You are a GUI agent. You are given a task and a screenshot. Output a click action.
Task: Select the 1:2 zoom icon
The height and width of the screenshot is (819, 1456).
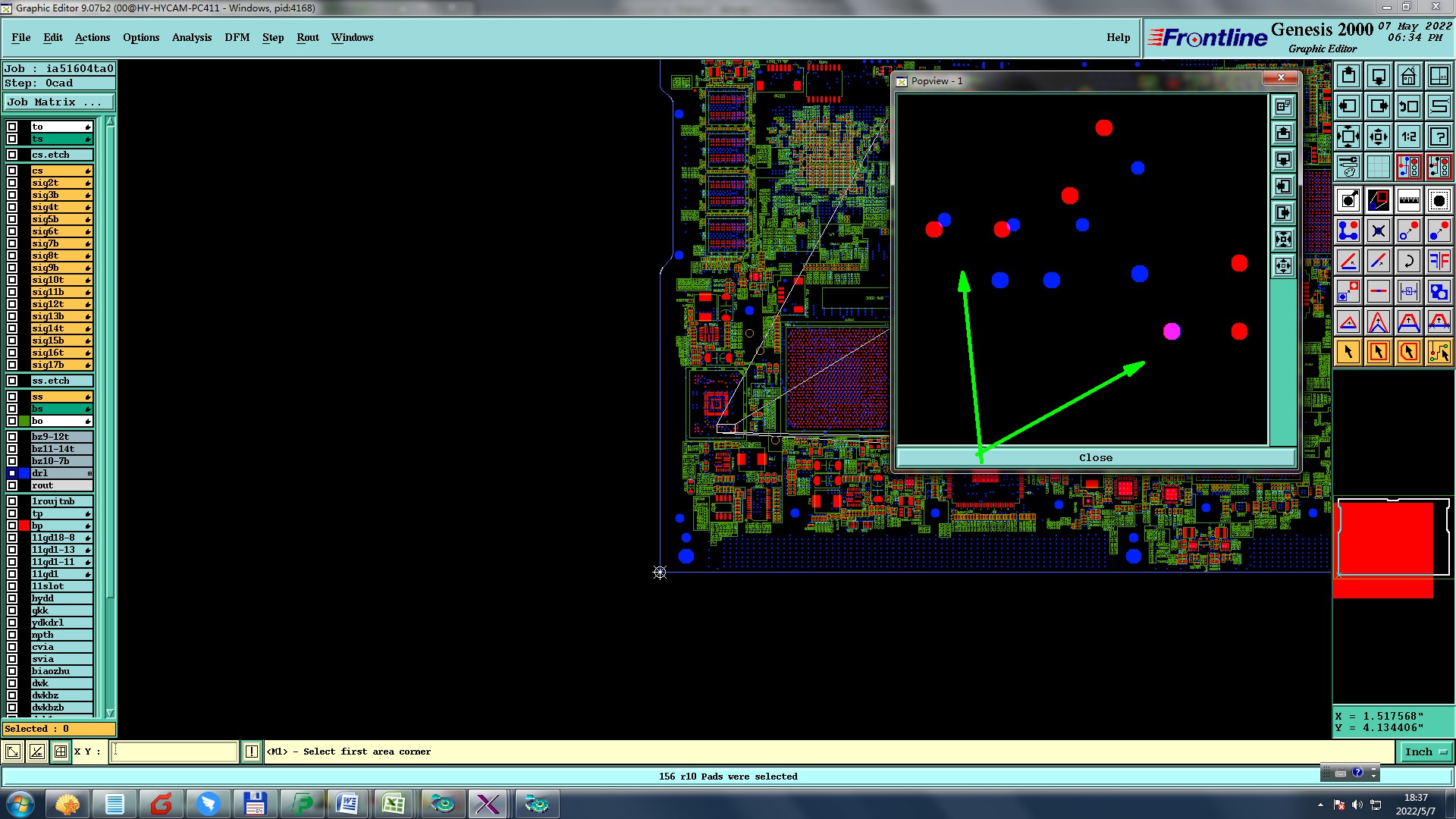click(1408, 136)
